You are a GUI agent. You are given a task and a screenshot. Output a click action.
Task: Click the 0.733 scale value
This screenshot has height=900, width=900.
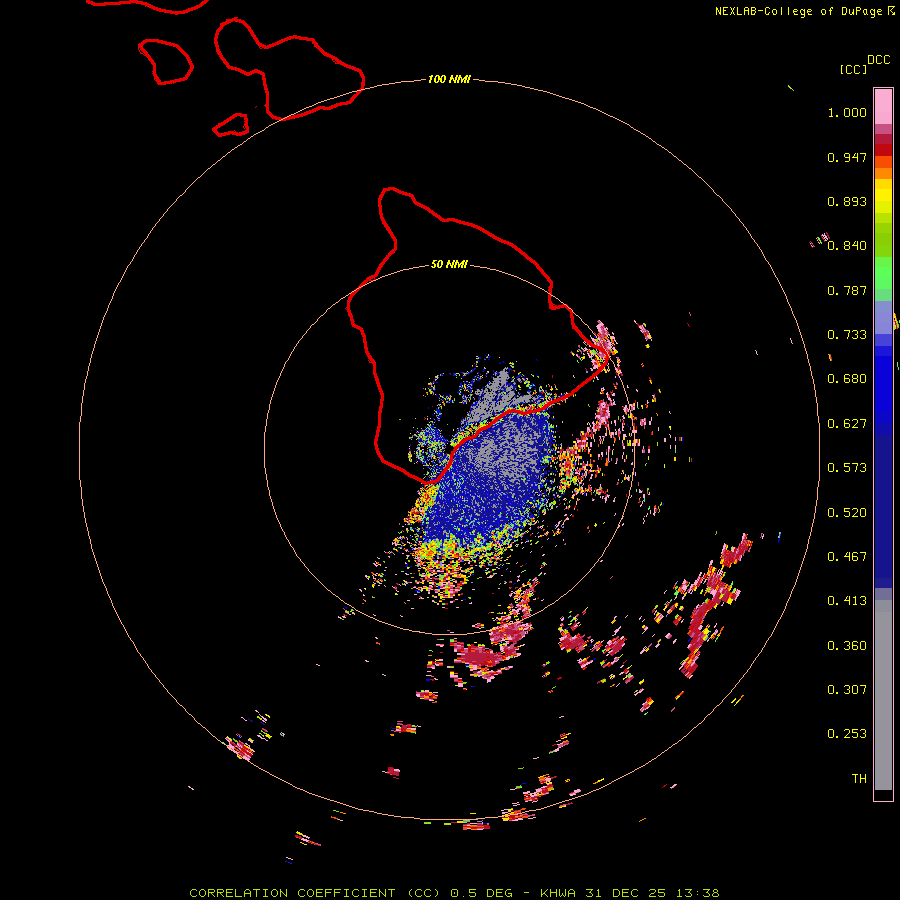847,335
